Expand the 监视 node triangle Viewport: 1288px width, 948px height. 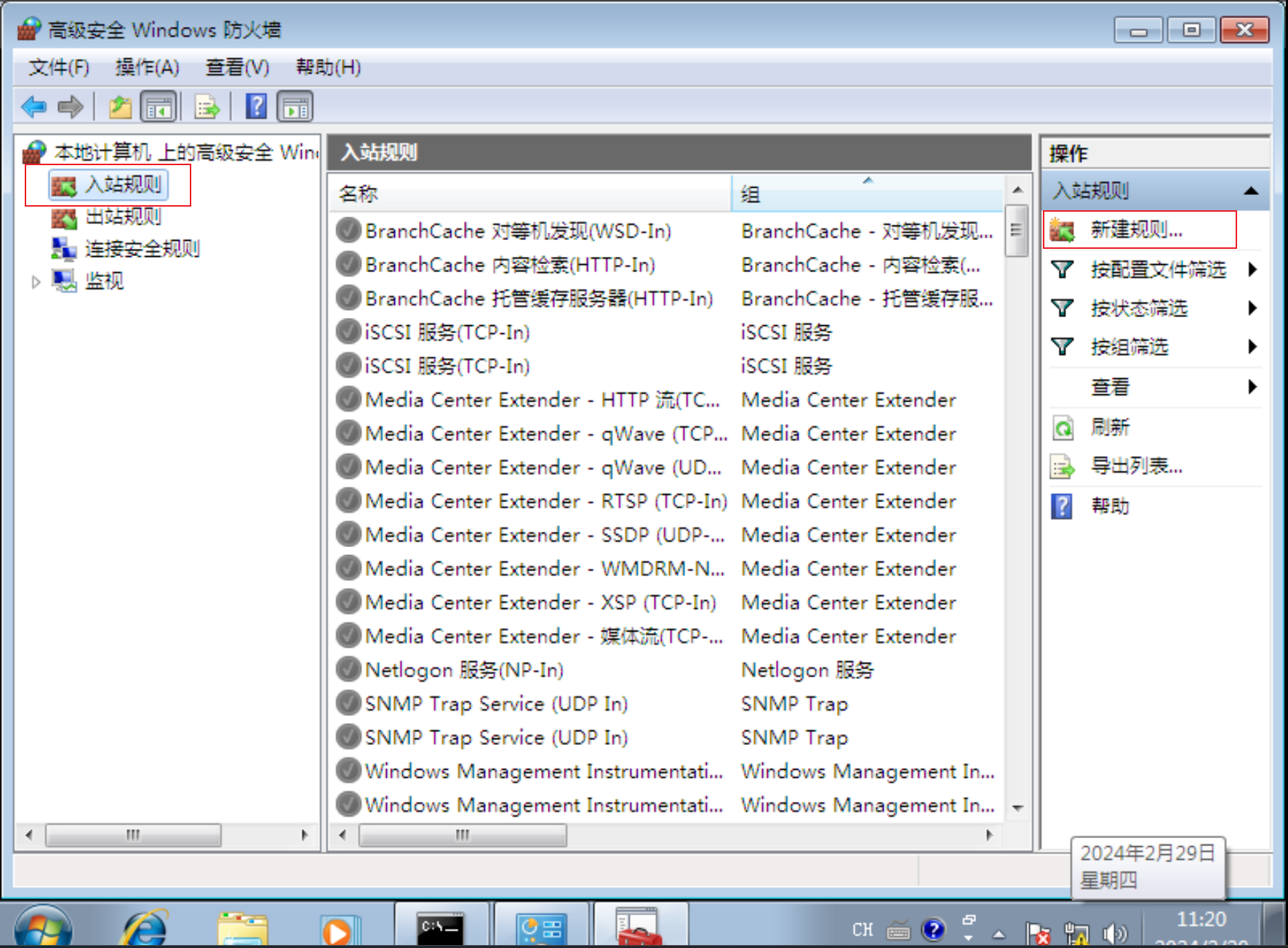pos(36,282)
